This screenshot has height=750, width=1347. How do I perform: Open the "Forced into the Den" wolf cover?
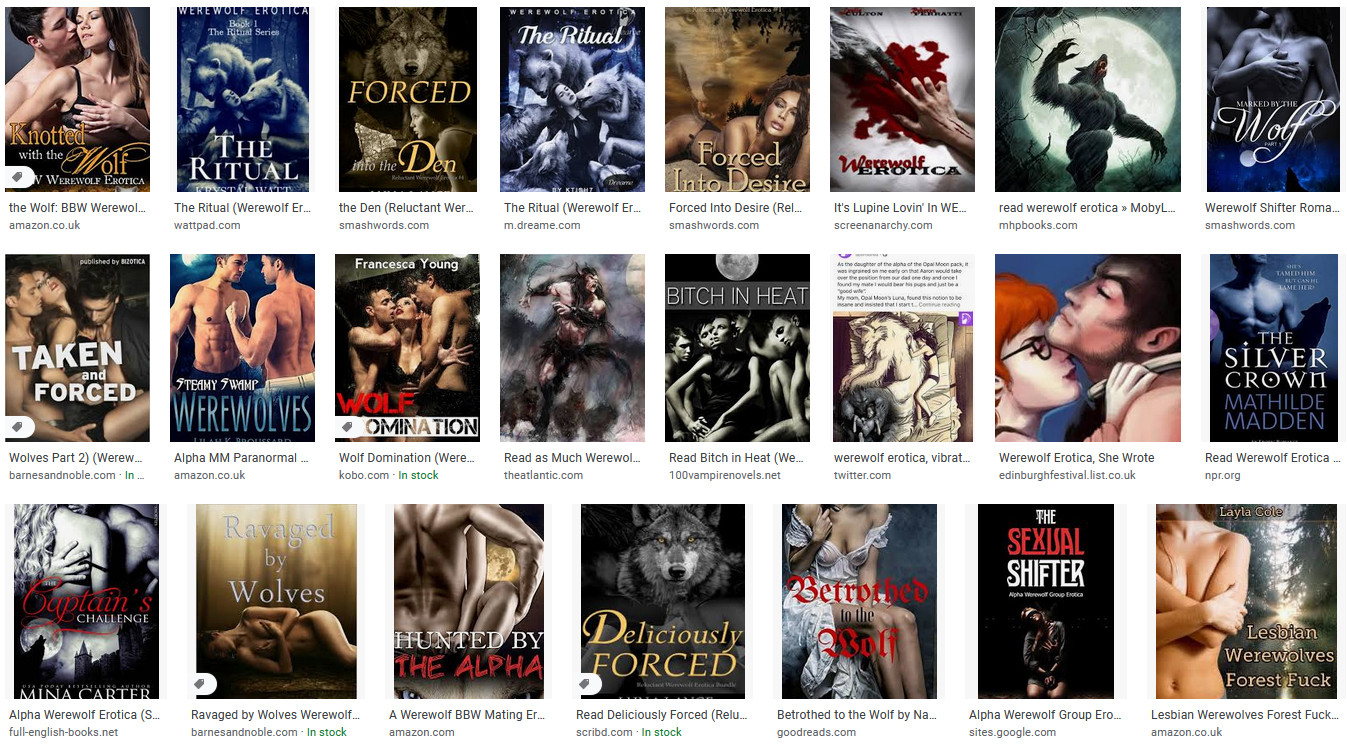pos(407,99)
